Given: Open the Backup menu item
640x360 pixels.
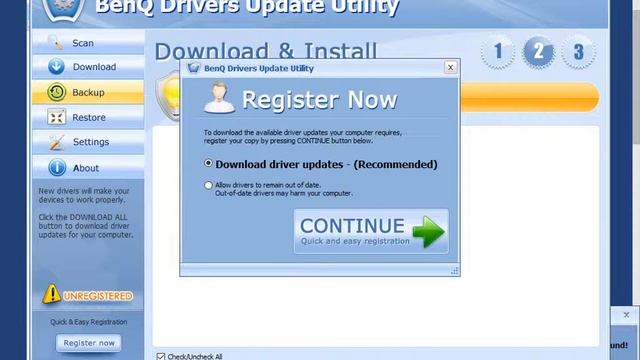Looking at the screenshot, I should point(88,92).
